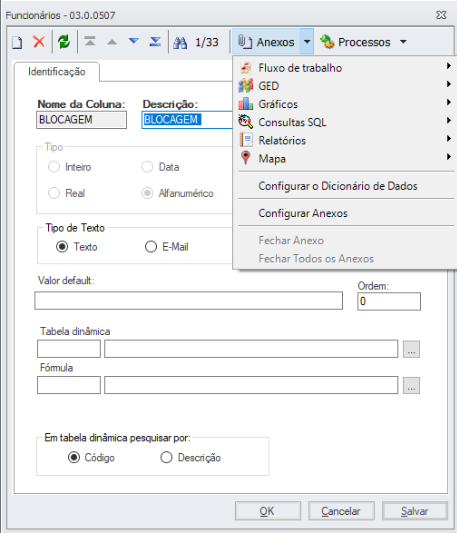Click the Consultas SQL magnifier icon
The height and width of the screenshot is (533, 457).
point(246,122)
